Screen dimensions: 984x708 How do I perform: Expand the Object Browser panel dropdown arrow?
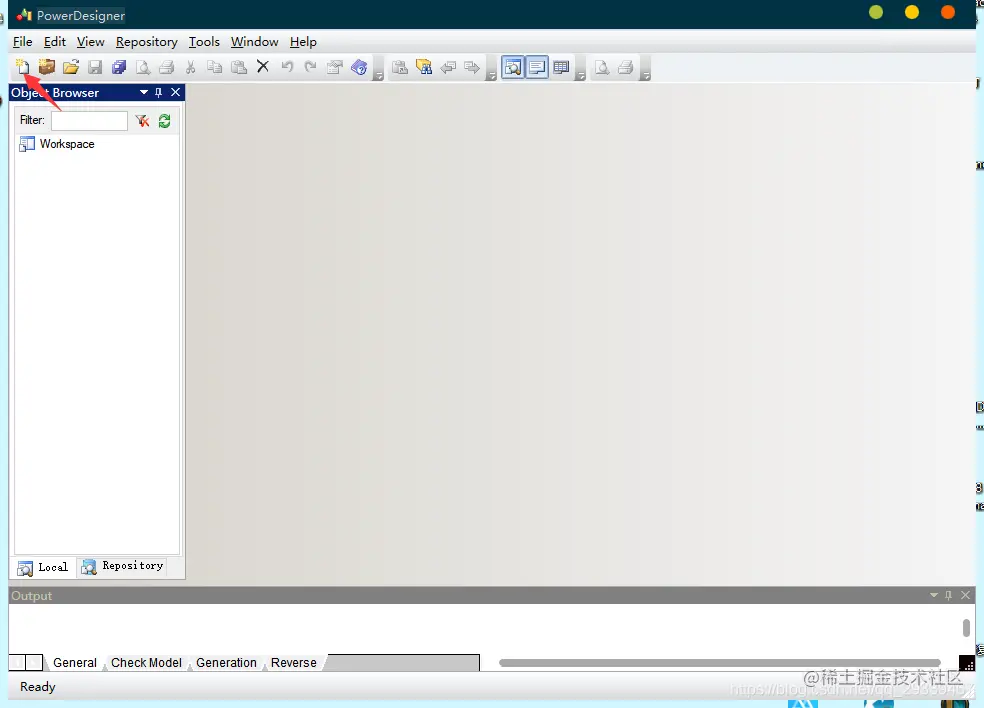click(x=144, y=92)
